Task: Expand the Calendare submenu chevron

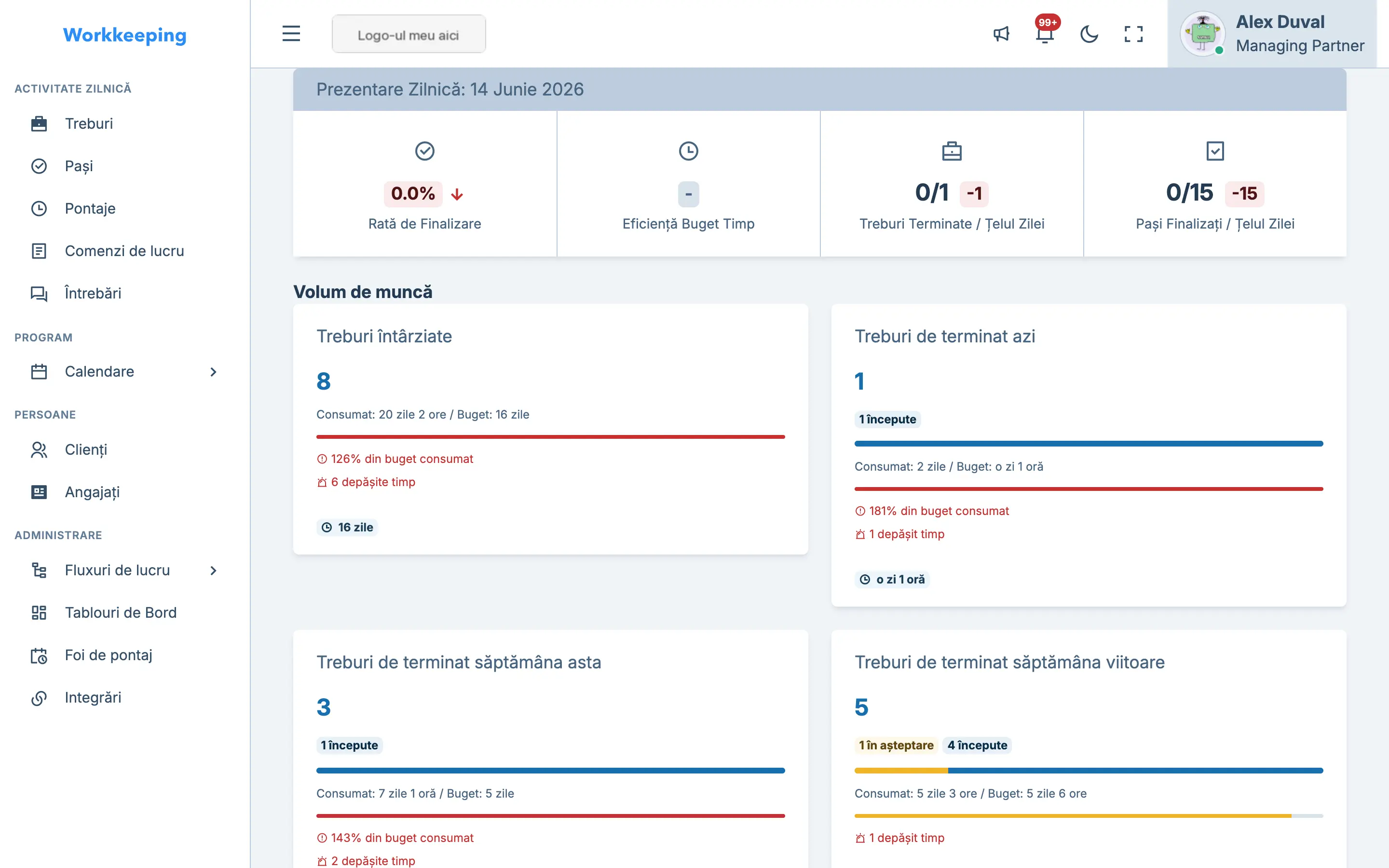Action: click(213, 371)
